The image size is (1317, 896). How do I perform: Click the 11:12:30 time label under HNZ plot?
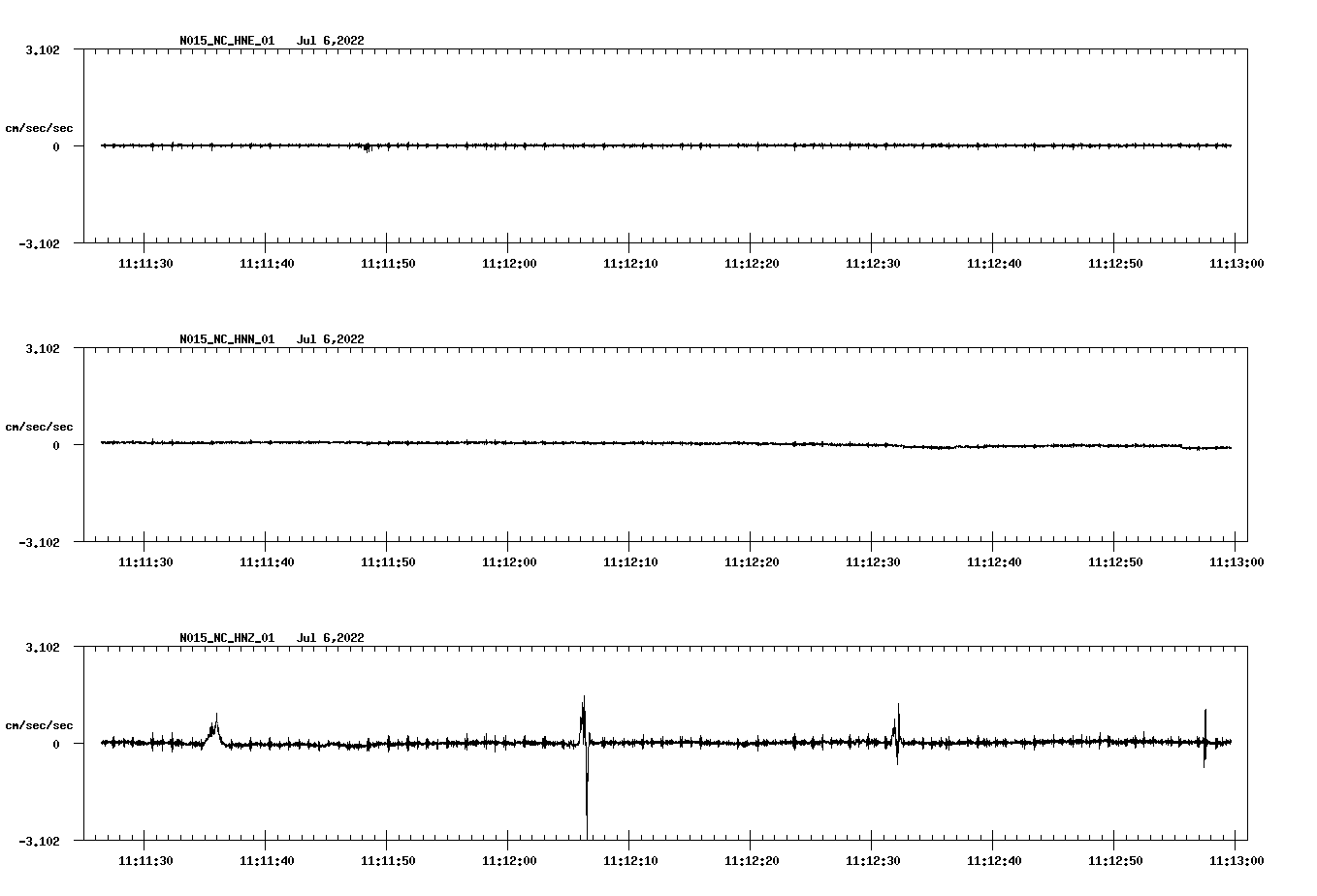click(x=873, y=860)
